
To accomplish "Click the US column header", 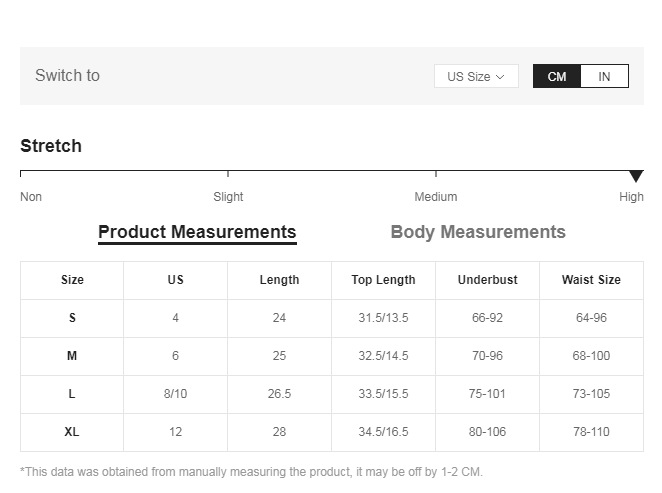I will point(176,280).
